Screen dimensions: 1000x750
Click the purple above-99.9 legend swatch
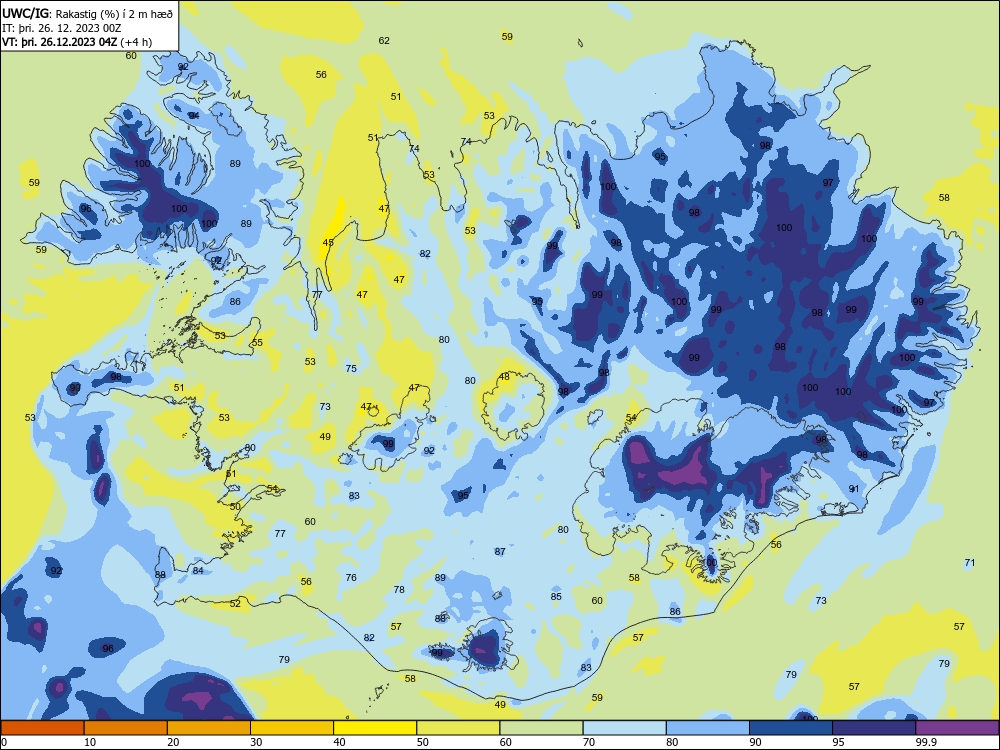(x=957, y=728)
